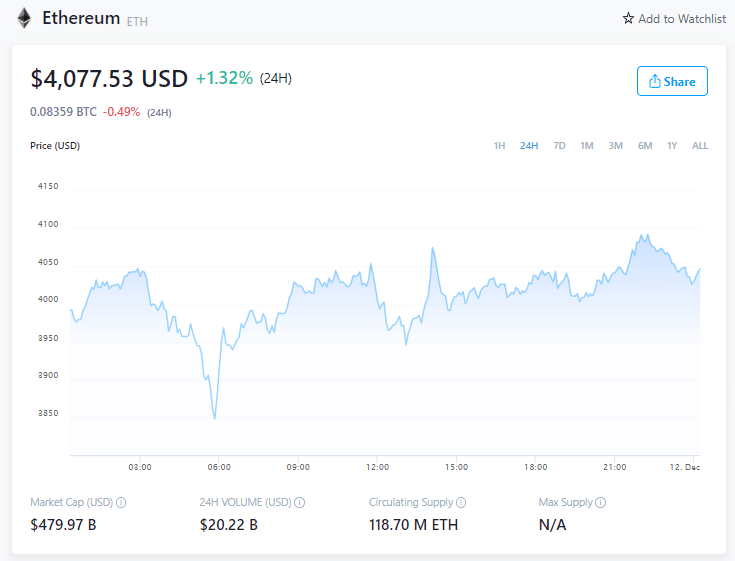Click the 4100 y-axis label
This screenshot has width=735, height=561.
tap(48, 224)
